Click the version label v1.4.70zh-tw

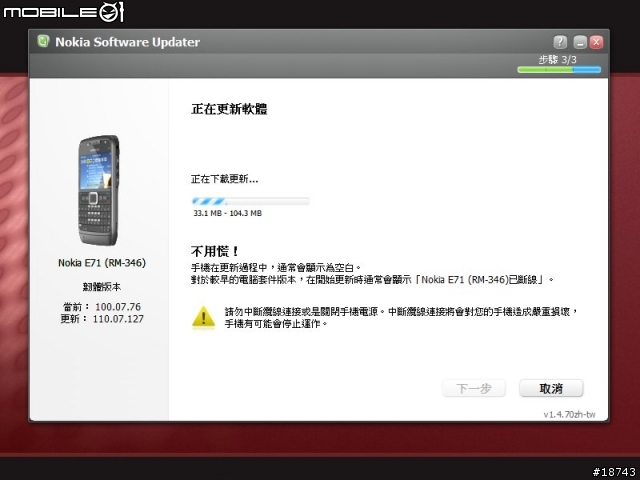569,414
